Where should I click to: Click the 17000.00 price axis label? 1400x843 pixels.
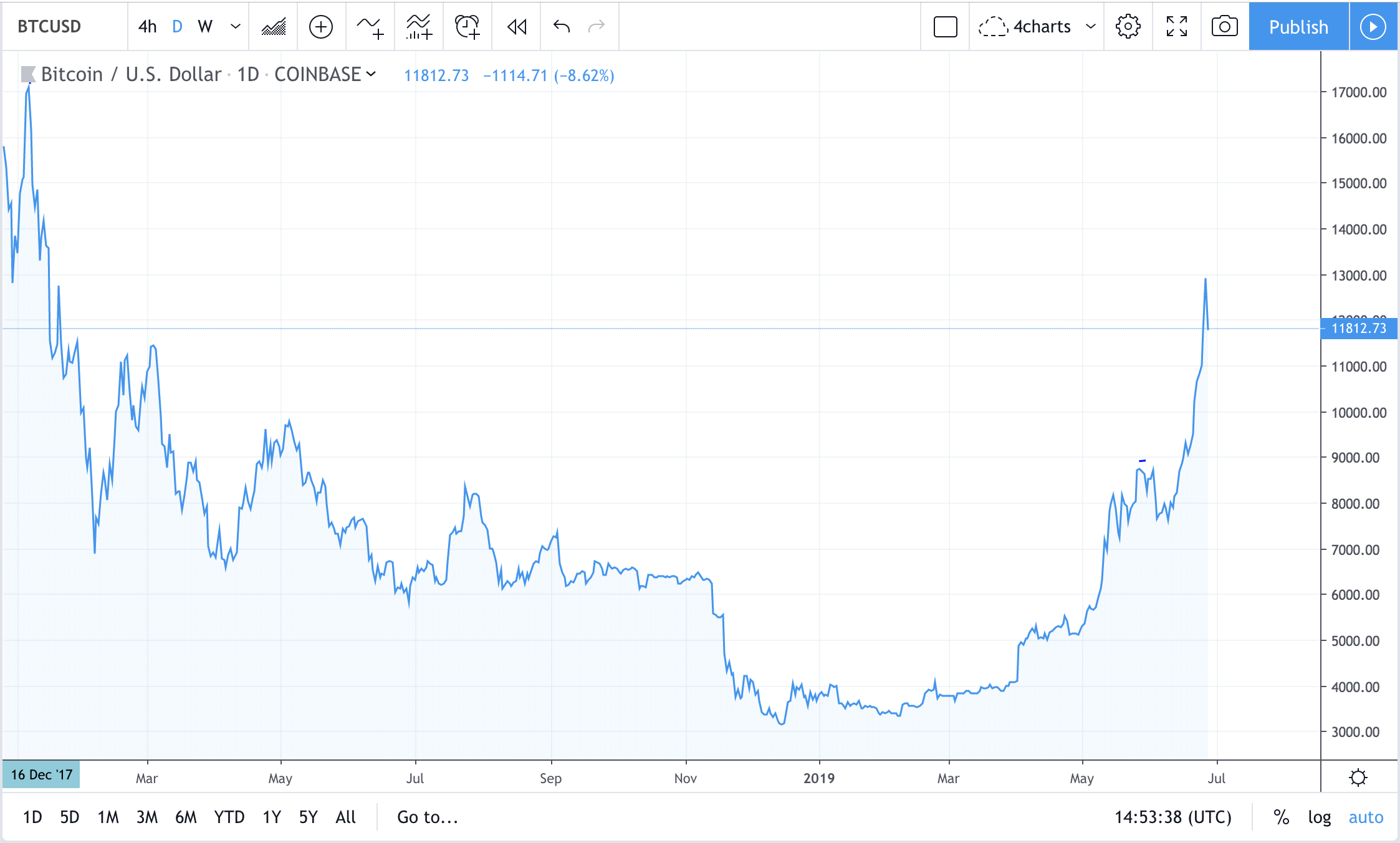coord(1359,92)
